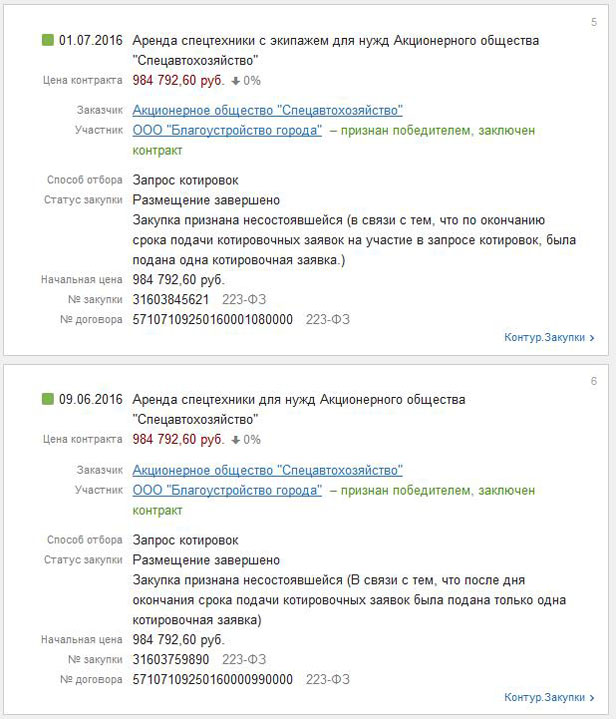616x719 pixels.
Task: Click the card number 6 badge
Action: click(x=593, y=381)
